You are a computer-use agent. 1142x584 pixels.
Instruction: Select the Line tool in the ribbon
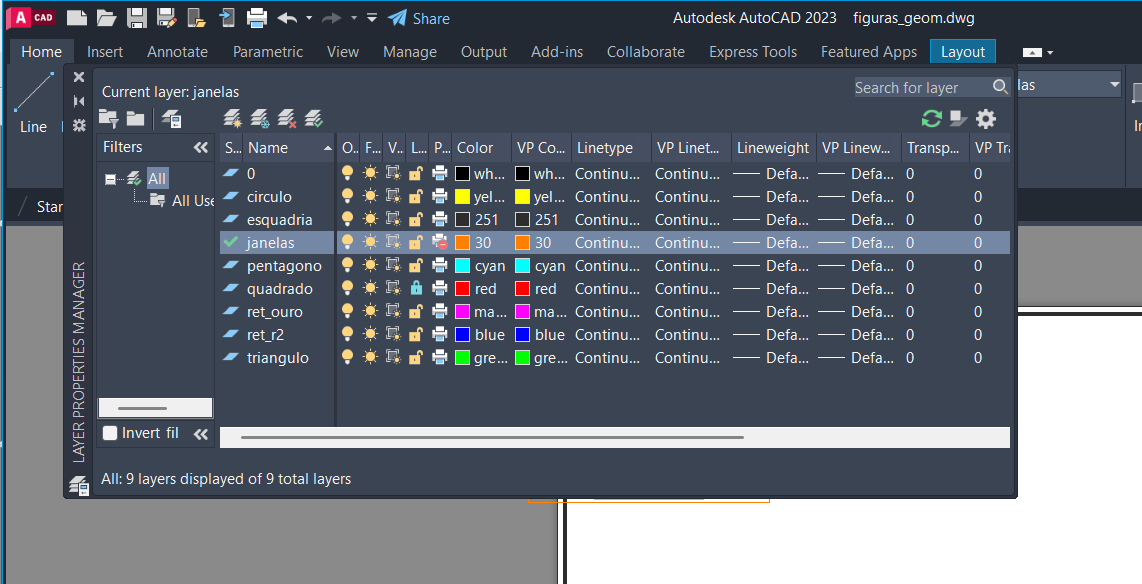pyautogui.click(x=34, y=102)
